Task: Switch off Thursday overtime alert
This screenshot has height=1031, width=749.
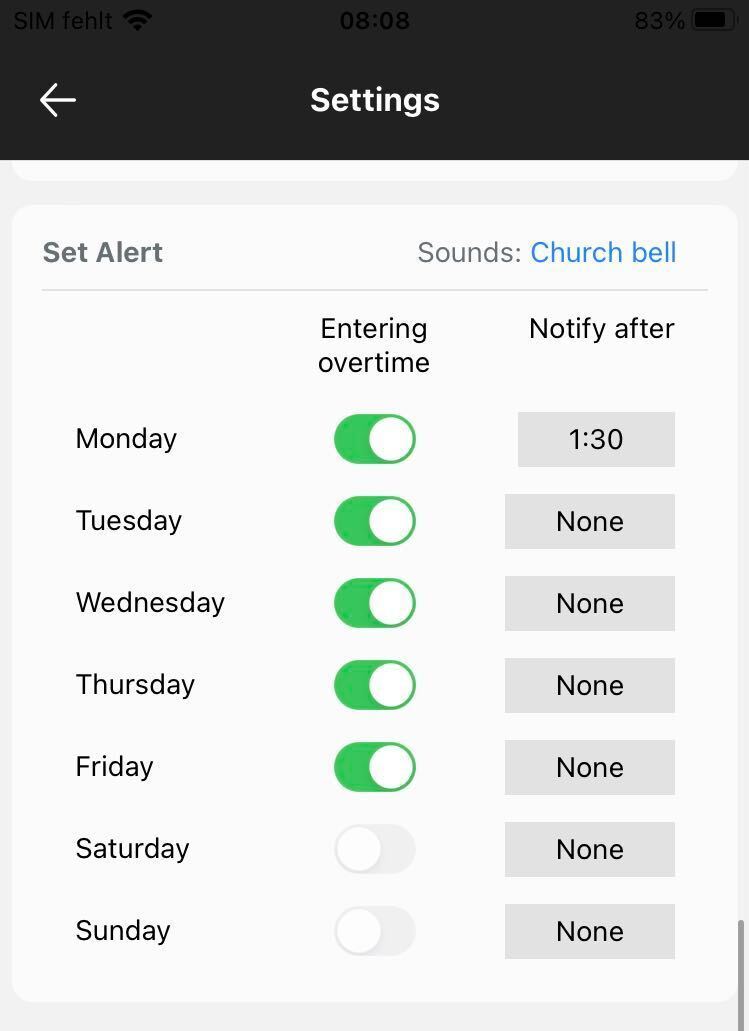Action: 375,685
